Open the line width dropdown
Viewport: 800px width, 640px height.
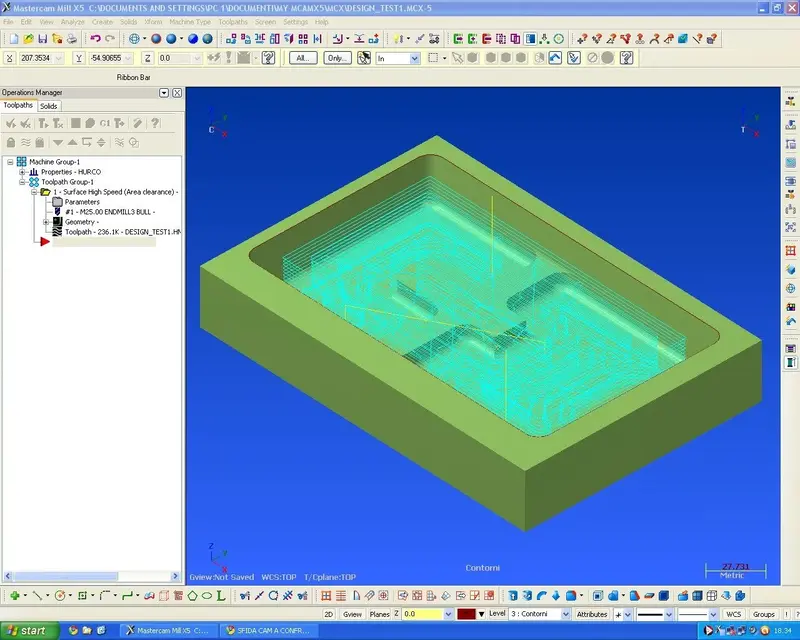[713, 614]
